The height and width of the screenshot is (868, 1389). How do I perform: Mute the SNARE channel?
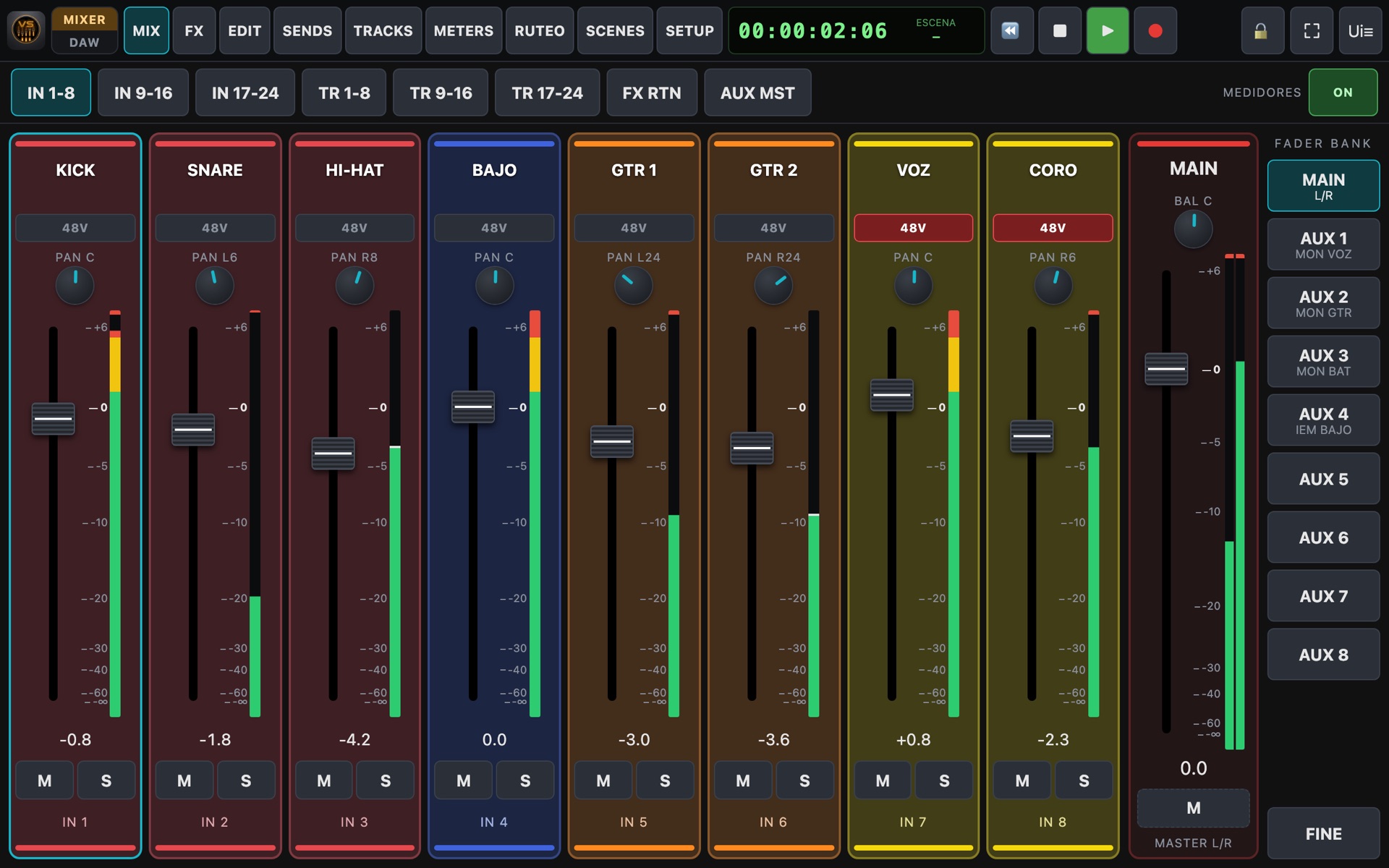coord(184,780)
